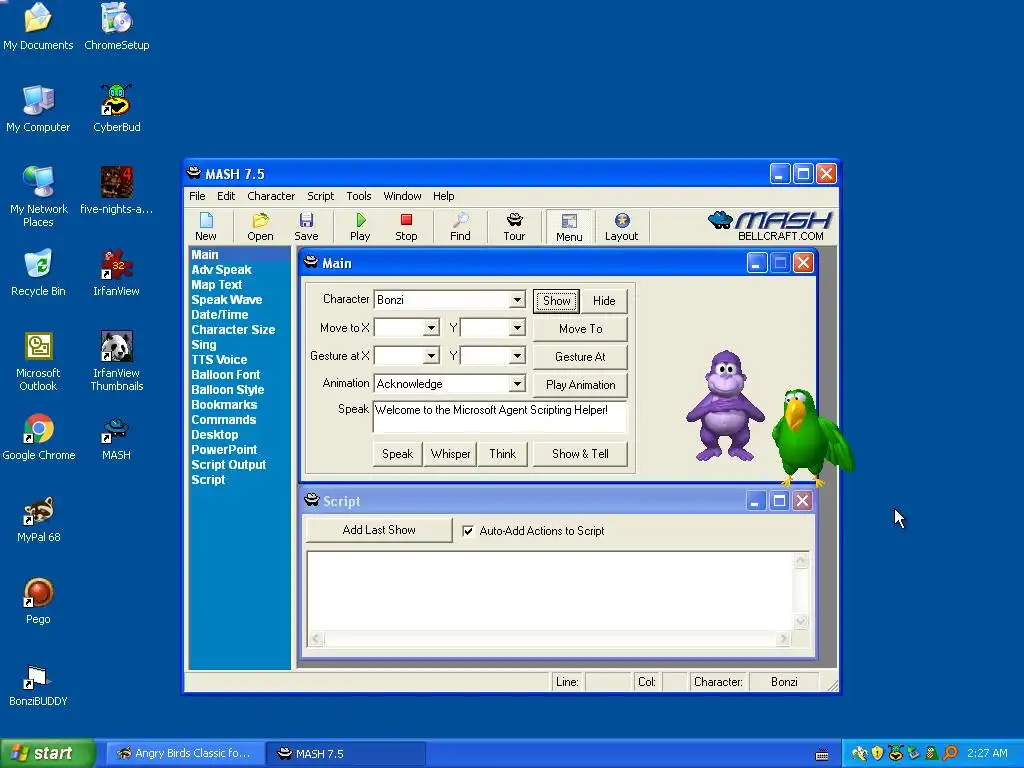
Task: Toggle the Menu toolbar button
Action: click(569, 227)
